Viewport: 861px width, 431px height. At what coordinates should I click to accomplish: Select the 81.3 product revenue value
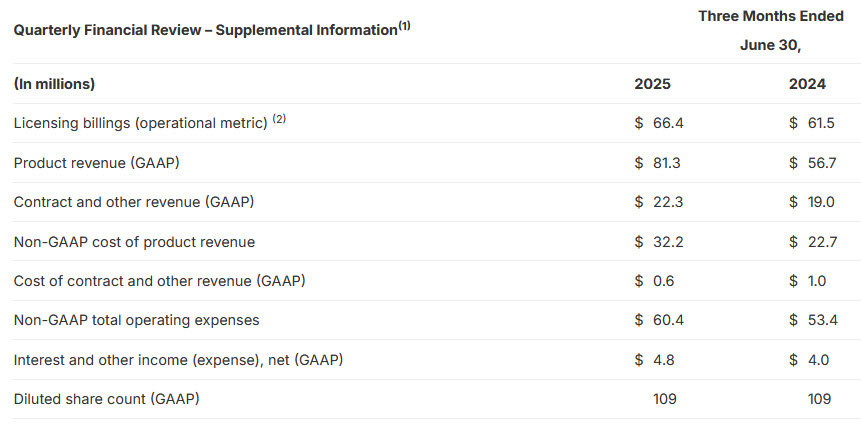pos(667,163)
